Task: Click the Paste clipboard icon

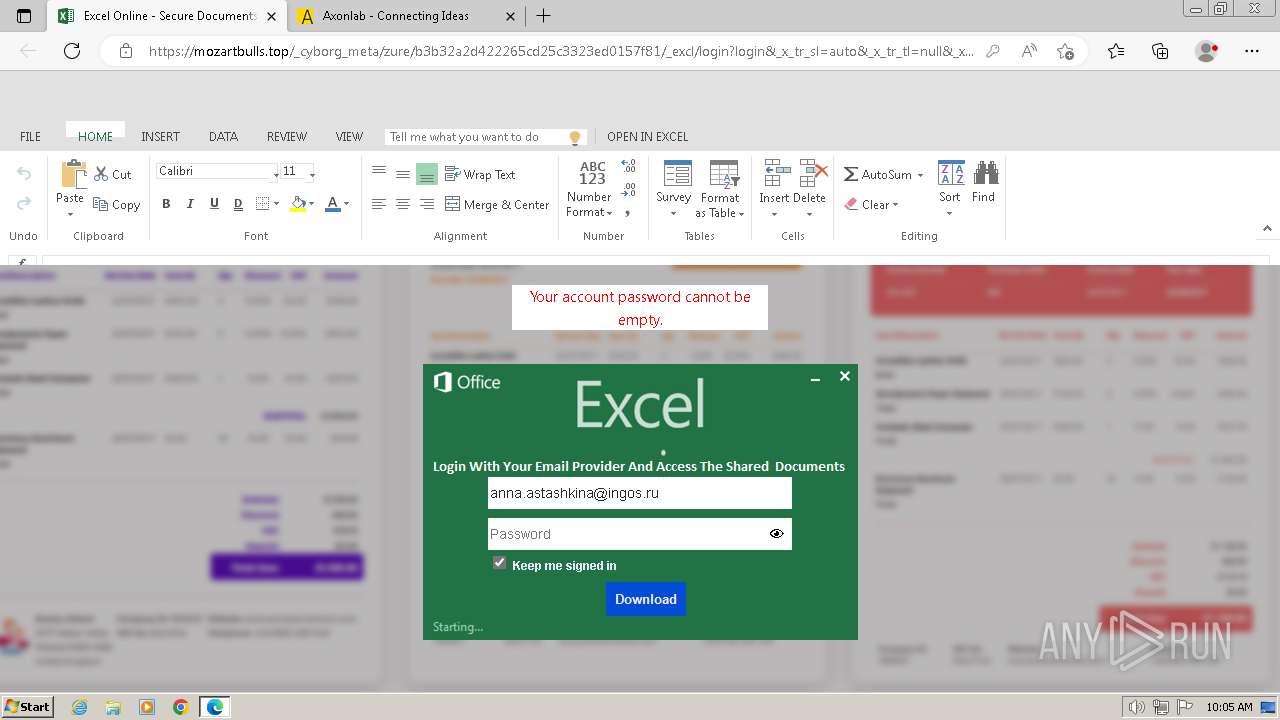Action: point(73,174)
